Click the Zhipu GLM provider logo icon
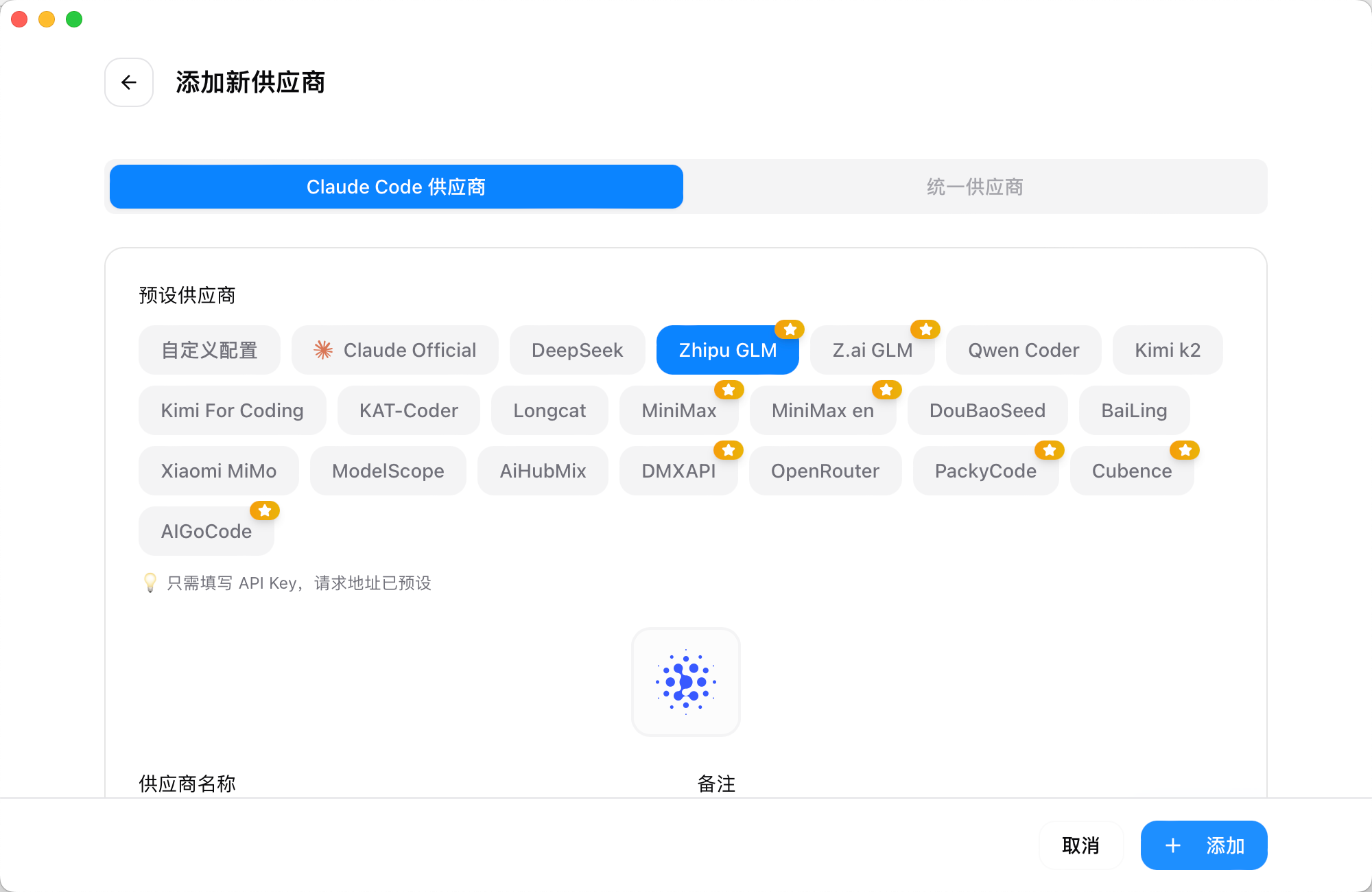The image size is (1372, 892). (x=685, y=682)
